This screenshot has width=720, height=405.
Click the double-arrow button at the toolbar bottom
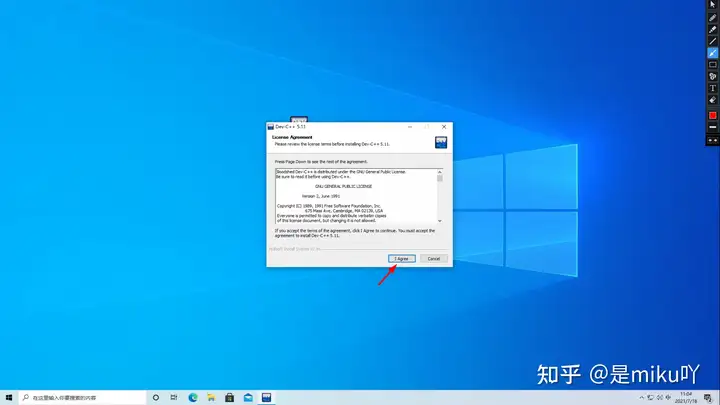point(712,141)
